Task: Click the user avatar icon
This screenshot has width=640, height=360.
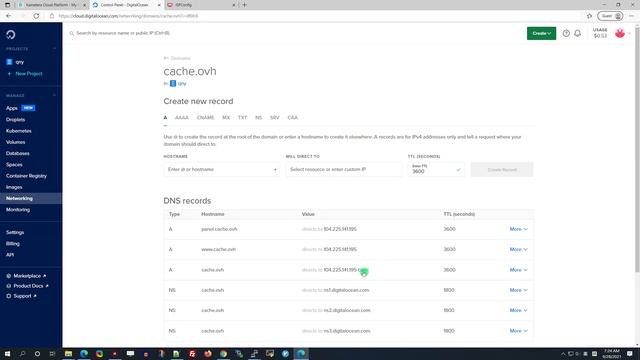Action: 620,33
